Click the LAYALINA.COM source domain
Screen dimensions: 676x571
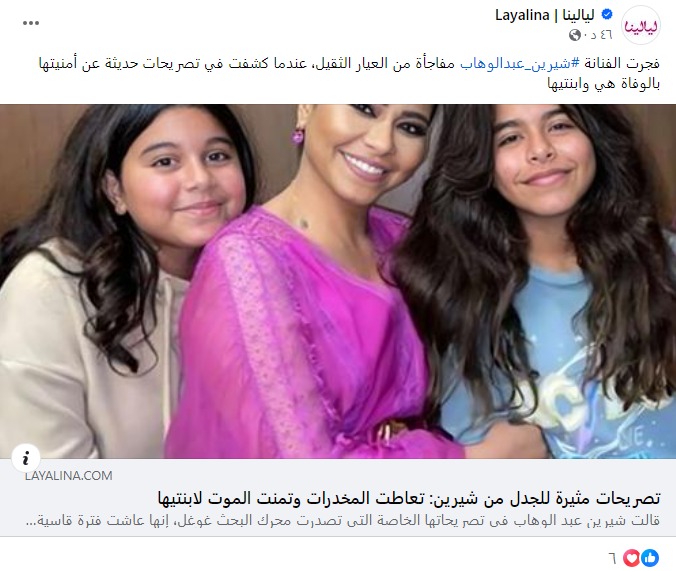pyautogui.click(x=69, y=476)
